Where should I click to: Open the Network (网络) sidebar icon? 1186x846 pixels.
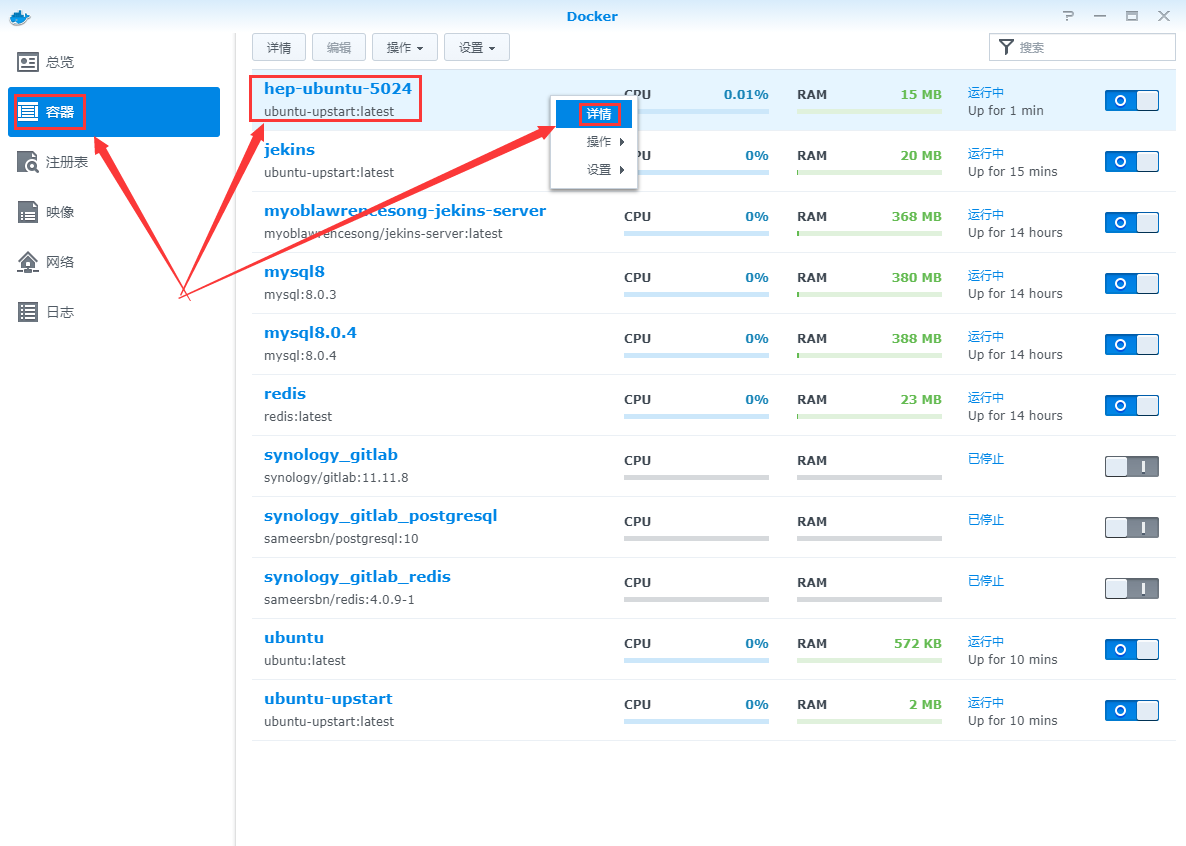pos(28,262)
